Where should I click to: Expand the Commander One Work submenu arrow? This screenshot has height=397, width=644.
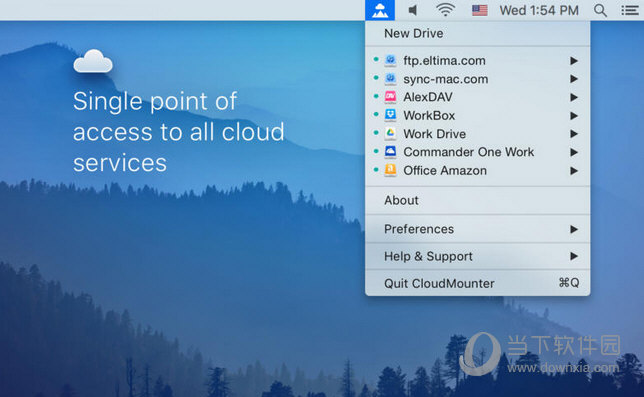click(574, 152)
